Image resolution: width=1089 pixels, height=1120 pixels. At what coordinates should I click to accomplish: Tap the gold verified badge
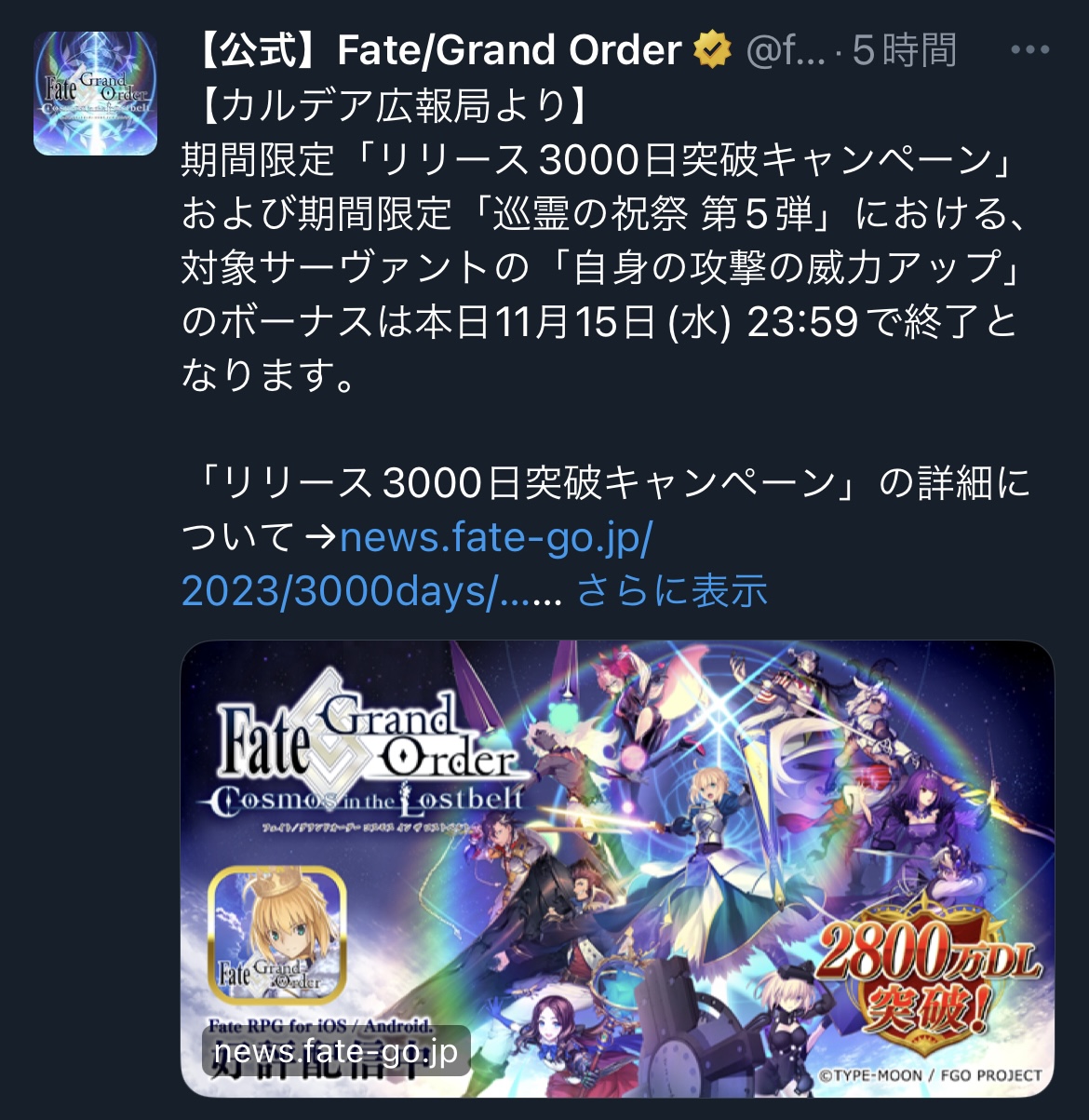point(713,50)
